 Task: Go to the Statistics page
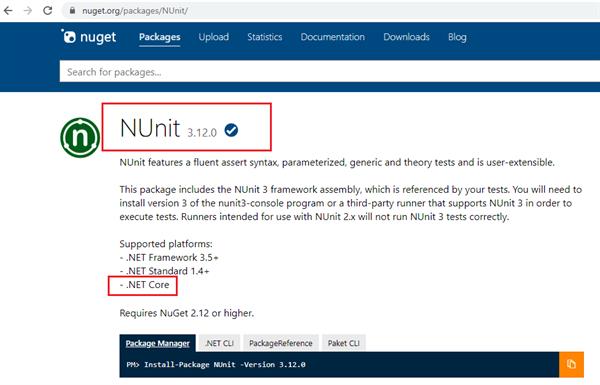point(264,37)
